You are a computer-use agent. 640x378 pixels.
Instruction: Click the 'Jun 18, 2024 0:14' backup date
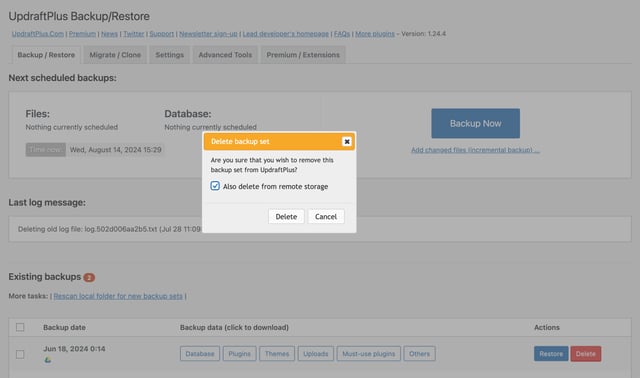[x=74, y=349]
